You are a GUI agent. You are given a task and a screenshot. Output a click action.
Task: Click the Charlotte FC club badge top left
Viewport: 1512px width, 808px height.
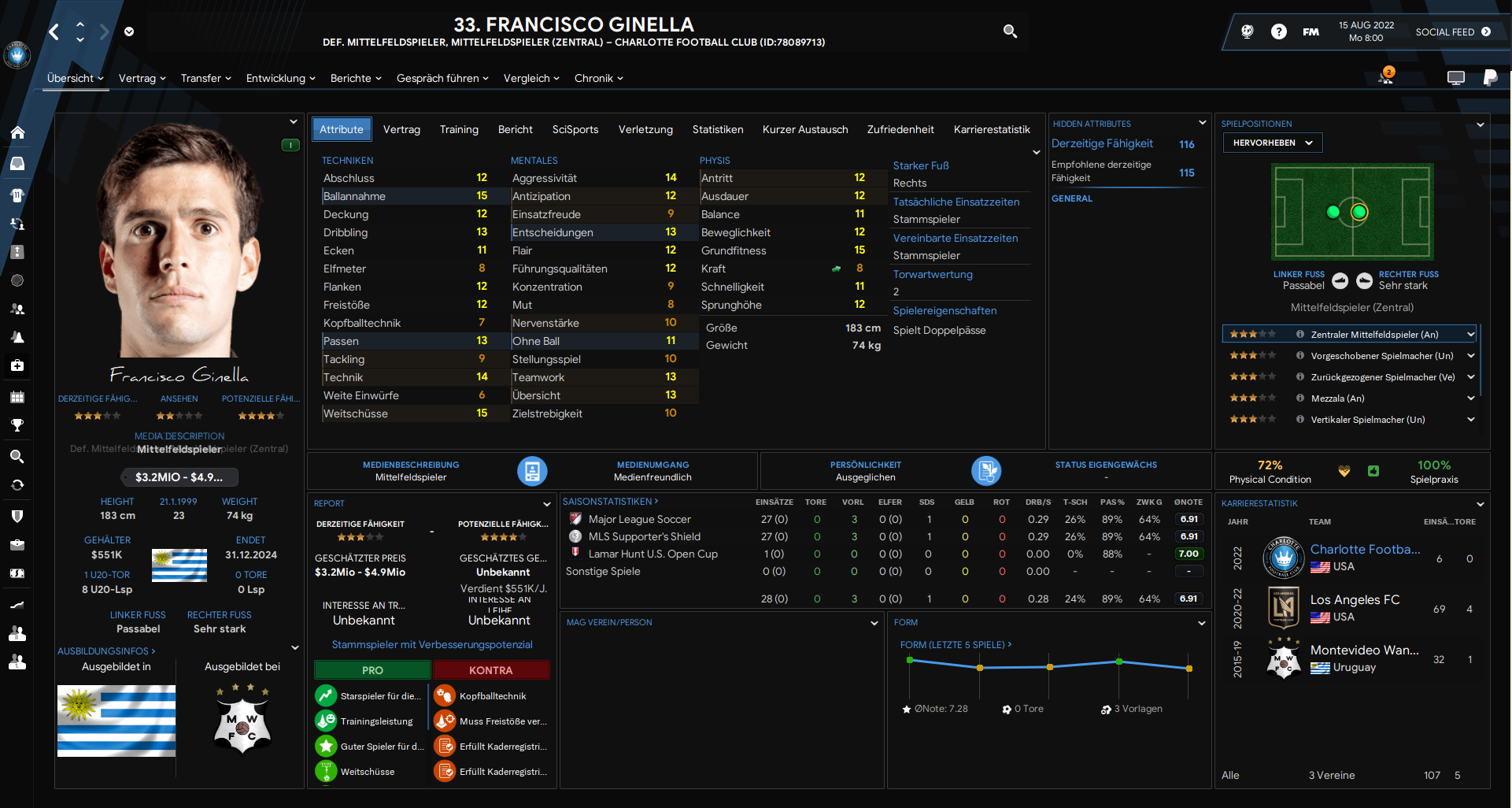pyautogui.click(x=17, y=55)
